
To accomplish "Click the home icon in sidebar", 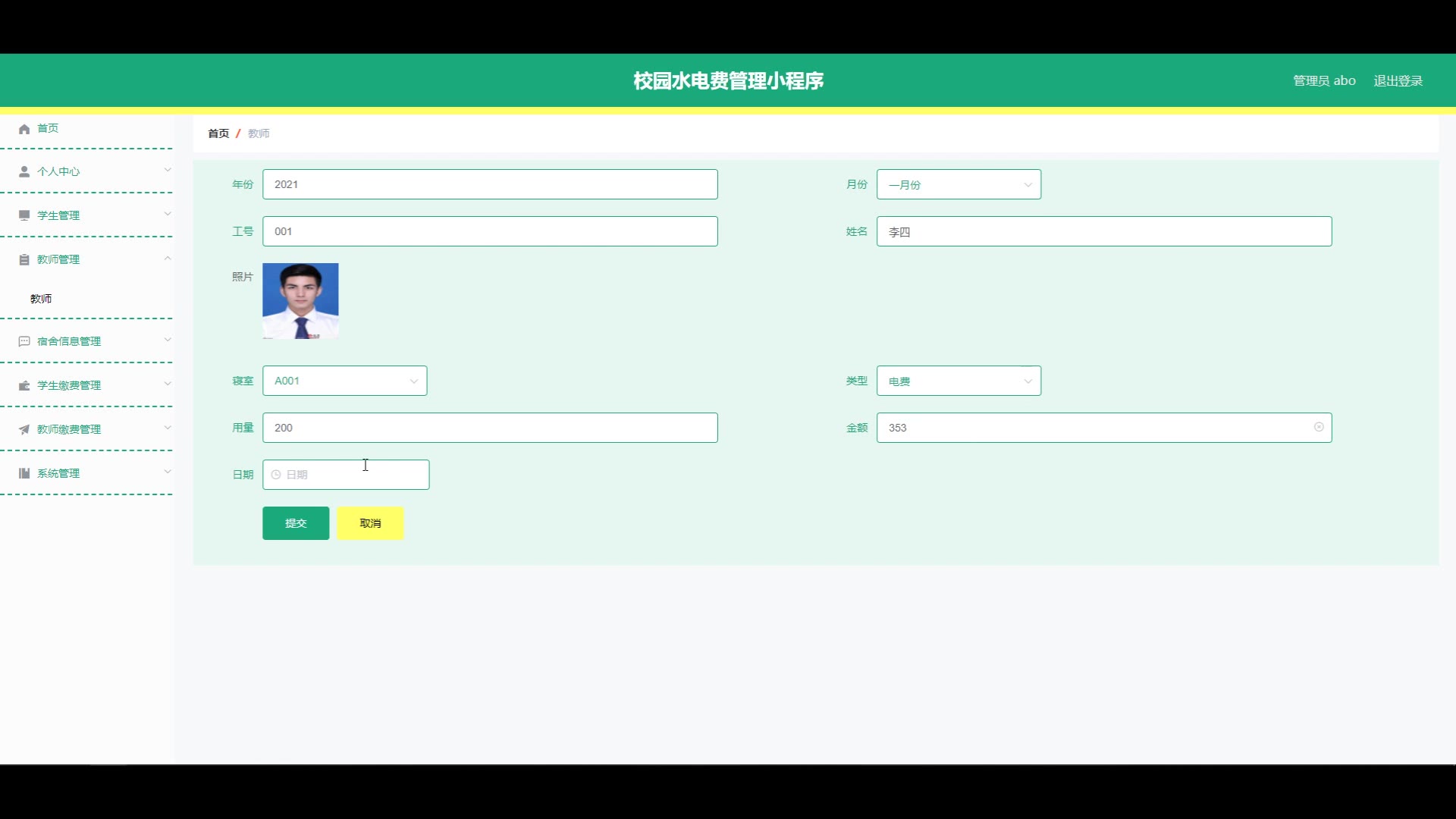I will tap(24, 129).
